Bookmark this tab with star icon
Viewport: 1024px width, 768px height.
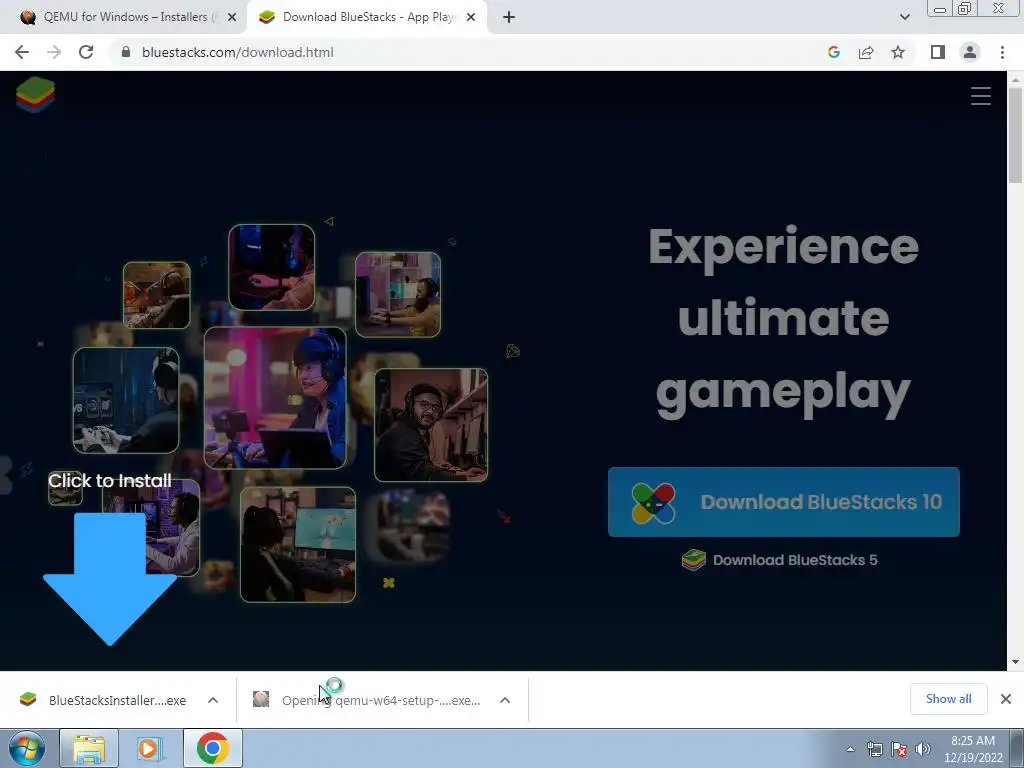tap(898, 52)
